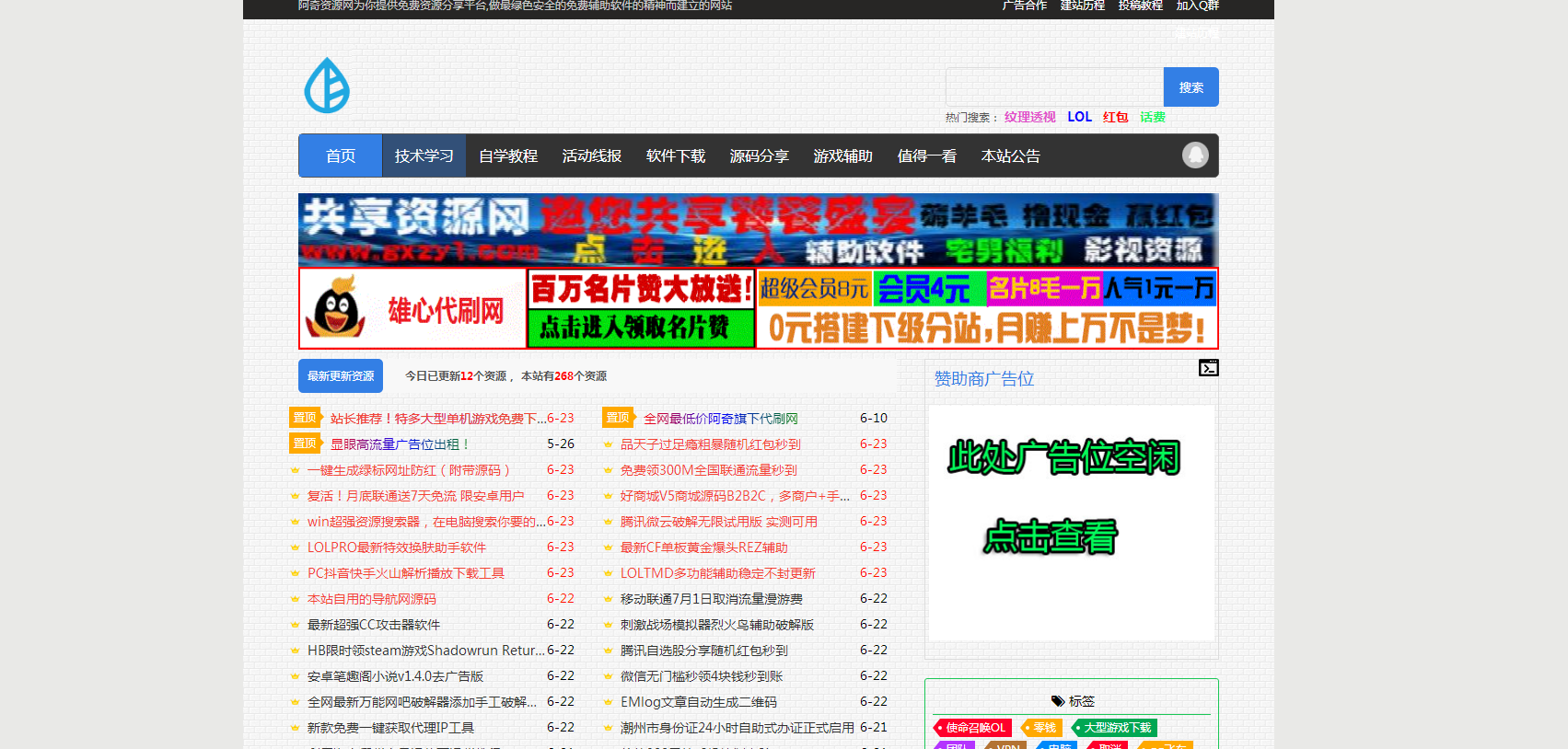Click the red 使命召唤OL tag

[974, 727]
